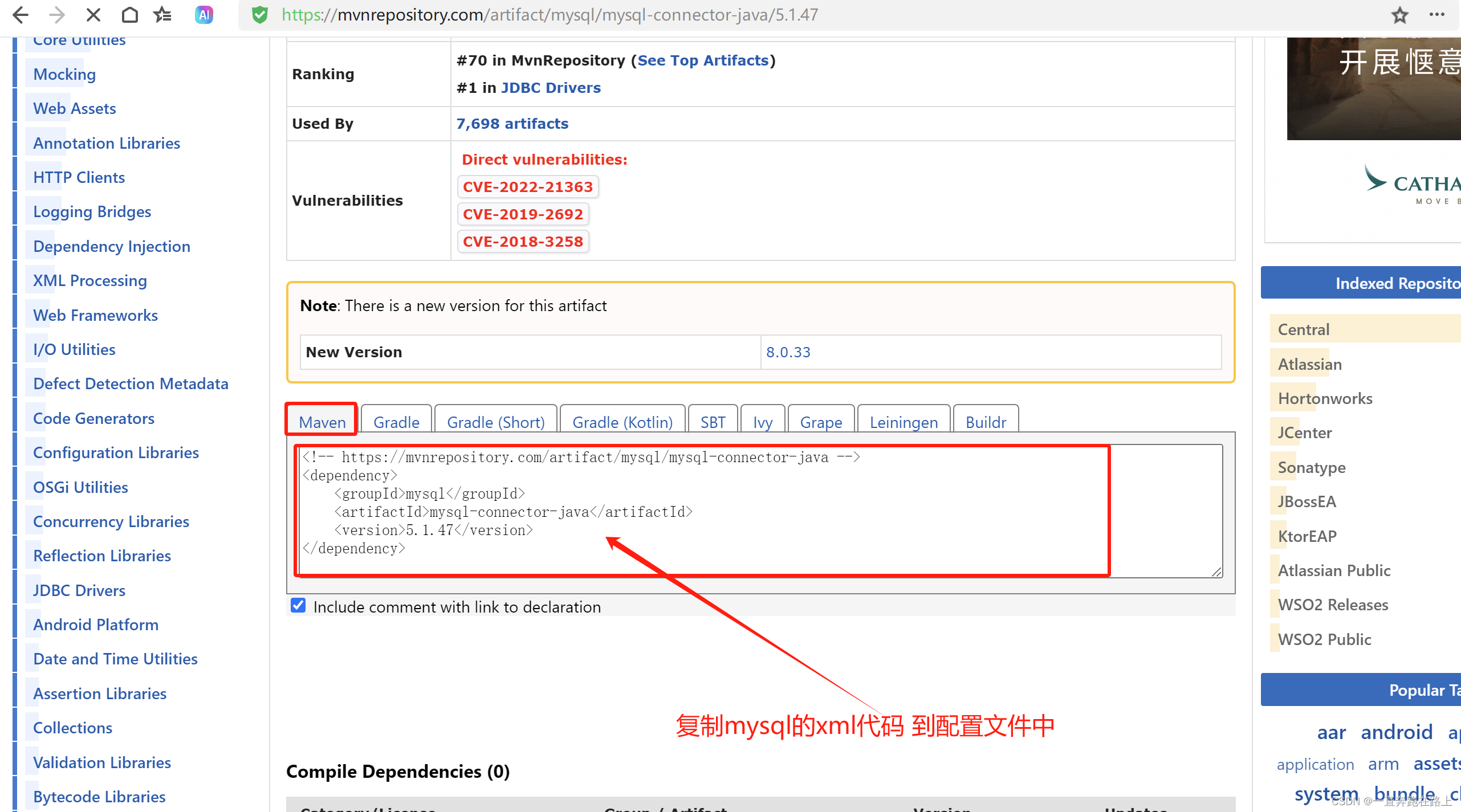The width and height of the screenshot is (1461, 812).
Task: Open the browser home page icon
Action: point(130,15)
